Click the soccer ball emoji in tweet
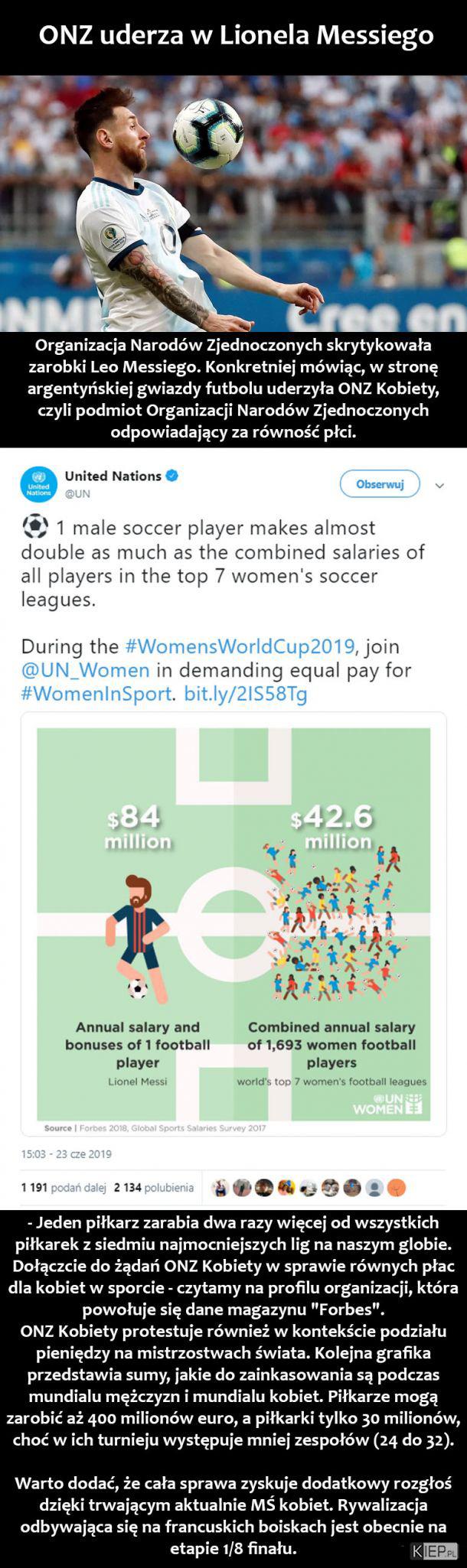Screen dimensions: 467x1568 [34, 527]
